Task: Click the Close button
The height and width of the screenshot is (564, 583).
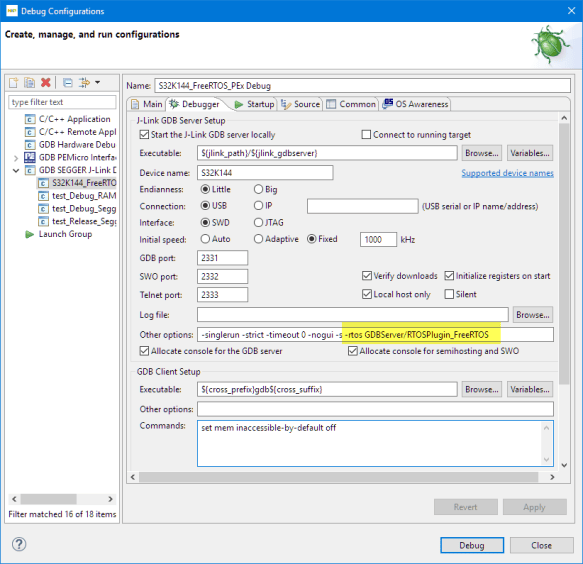Action: pos(541,545)
